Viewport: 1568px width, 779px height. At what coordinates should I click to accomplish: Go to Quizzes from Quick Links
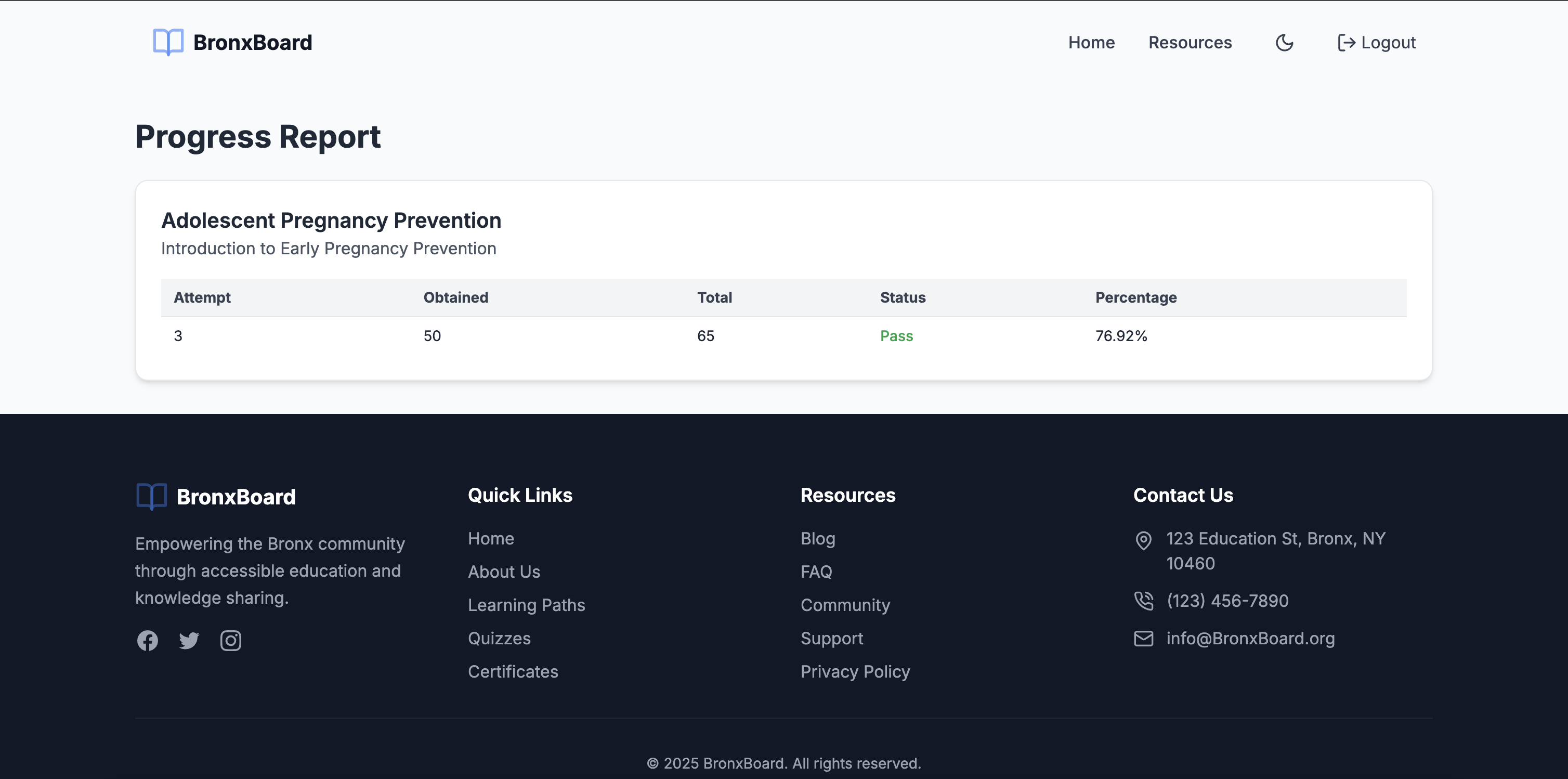(x=499, y=638)
